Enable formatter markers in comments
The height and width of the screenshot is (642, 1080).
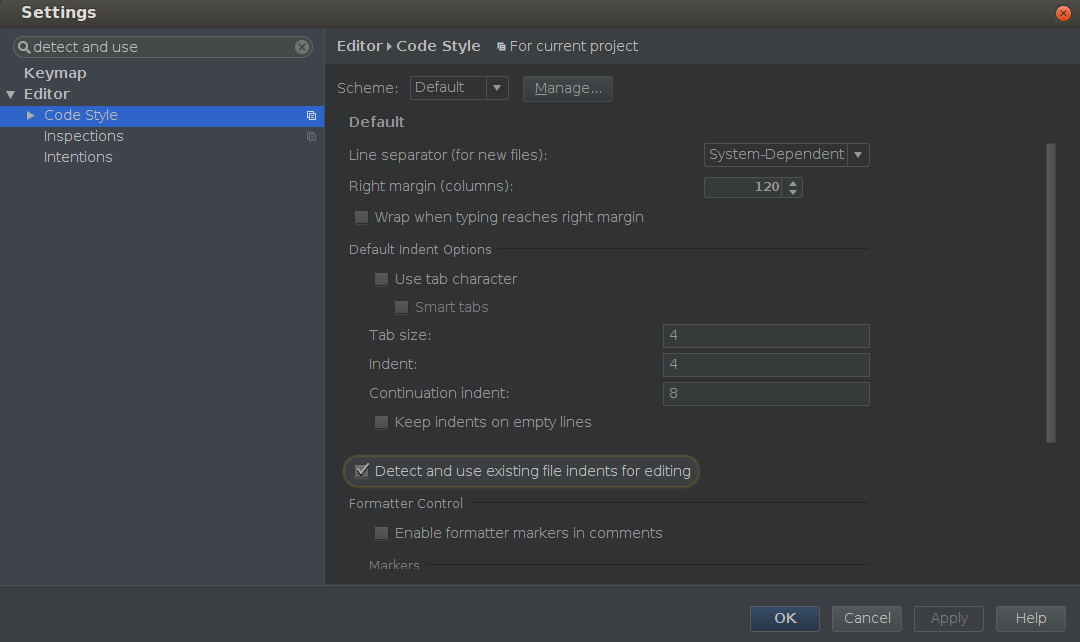click(x=381, y=533)
